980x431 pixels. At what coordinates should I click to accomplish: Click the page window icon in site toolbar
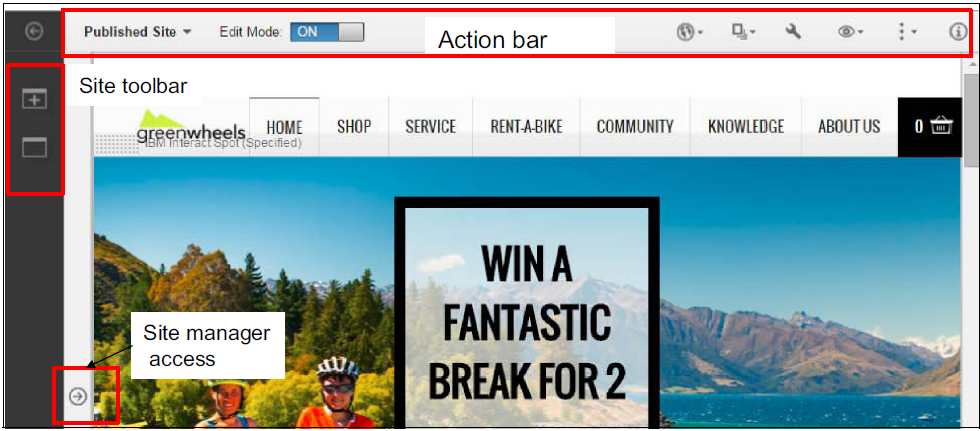tap(35, 147)
